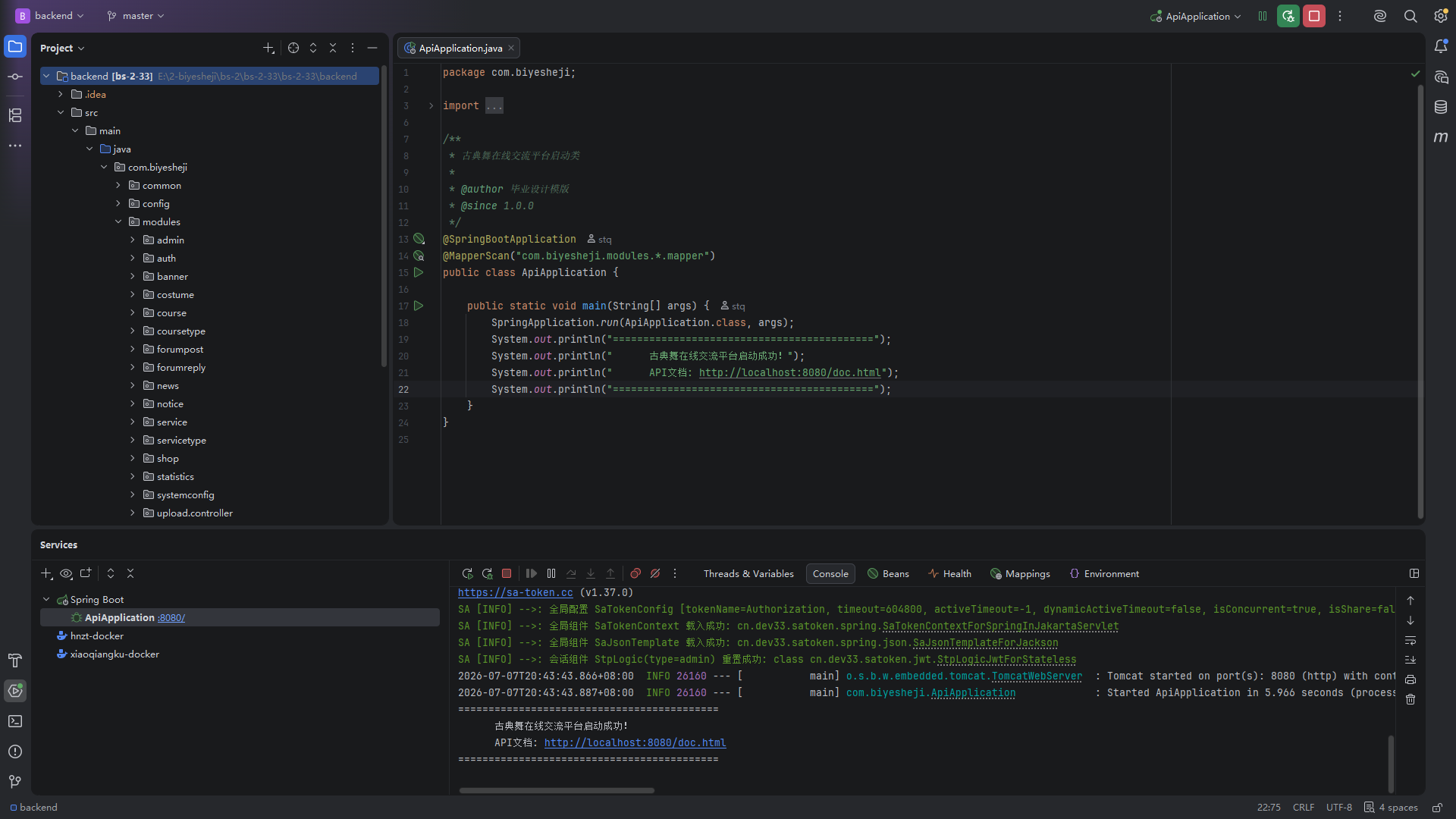Expand the admin package
Screen dimensions: 1456x819
pyautogui.click(x=133, y=240)
